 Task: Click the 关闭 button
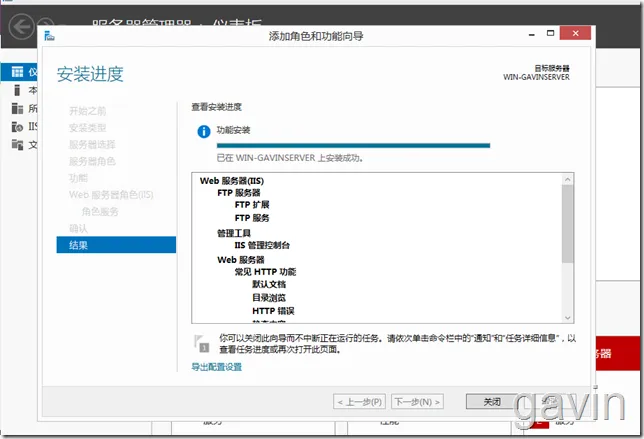coord(492,402)
